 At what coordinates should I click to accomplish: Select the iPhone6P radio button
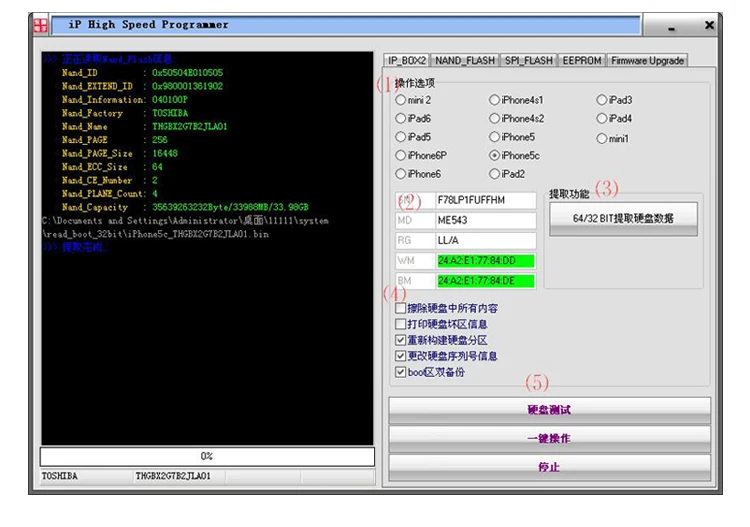pos(400,155)
